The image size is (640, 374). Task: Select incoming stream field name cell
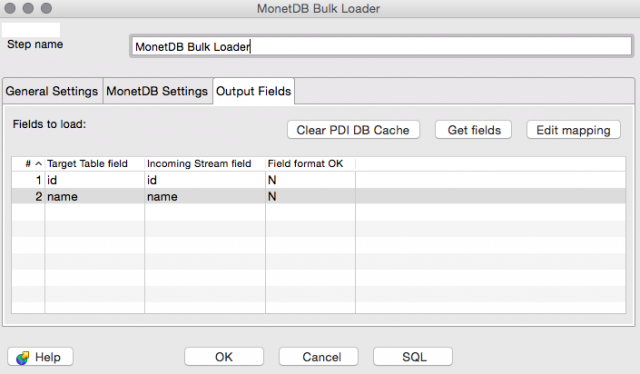(x=205, y=196)
